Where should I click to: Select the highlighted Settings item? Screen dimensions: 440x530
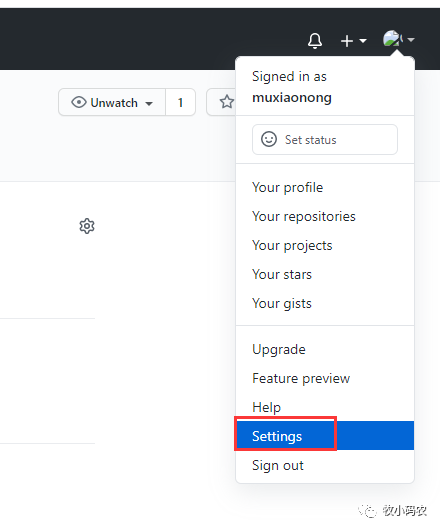(325, 436)
